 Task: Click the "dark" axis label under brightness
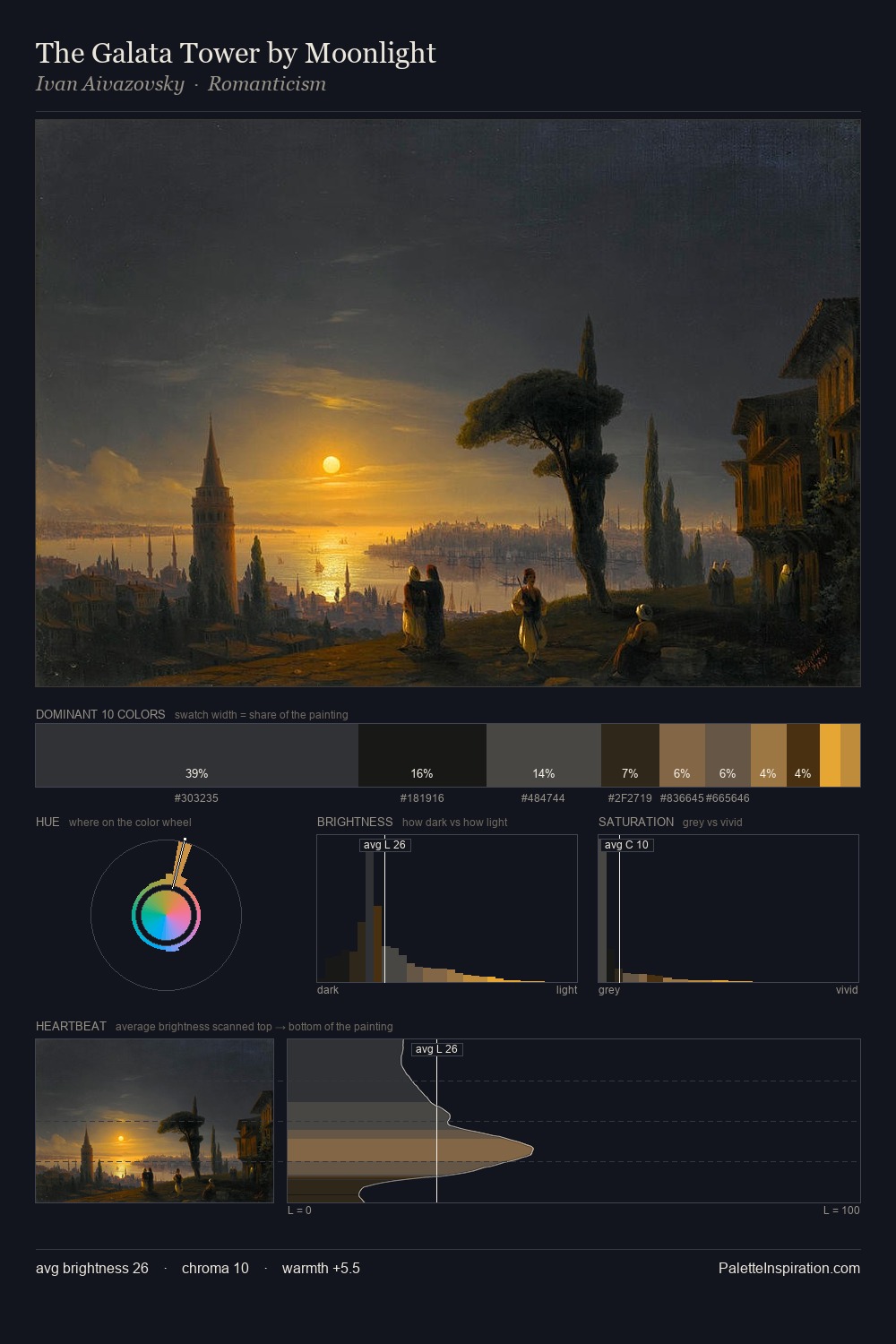coord(328,990)
